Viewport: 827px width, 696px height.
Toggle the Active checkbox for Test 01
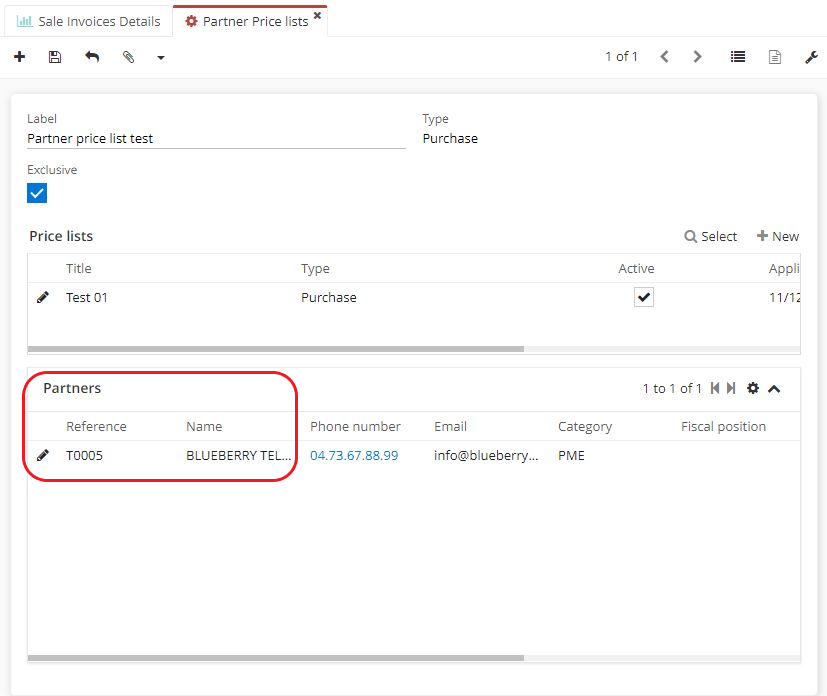click(x=643, y=297)
